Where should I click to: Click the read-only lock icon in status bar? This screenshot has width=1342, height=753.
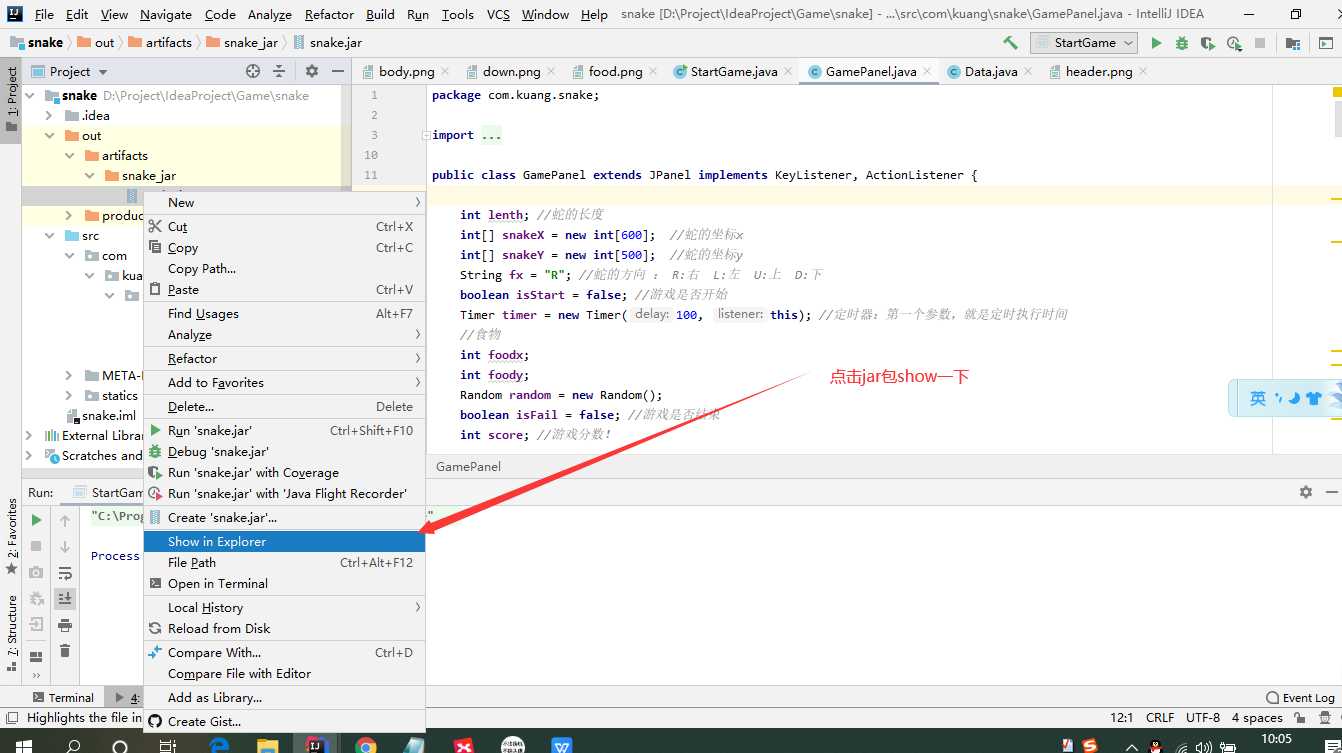point(1299,718)
